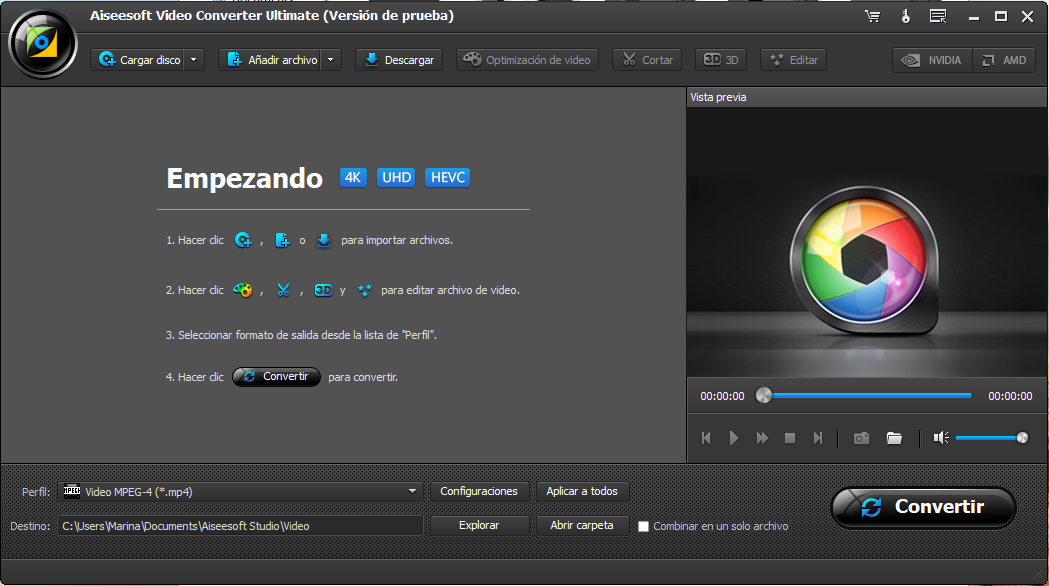Click the preview playback seek slider
Screen dimensions: 1049x586
tap(867, 395)
